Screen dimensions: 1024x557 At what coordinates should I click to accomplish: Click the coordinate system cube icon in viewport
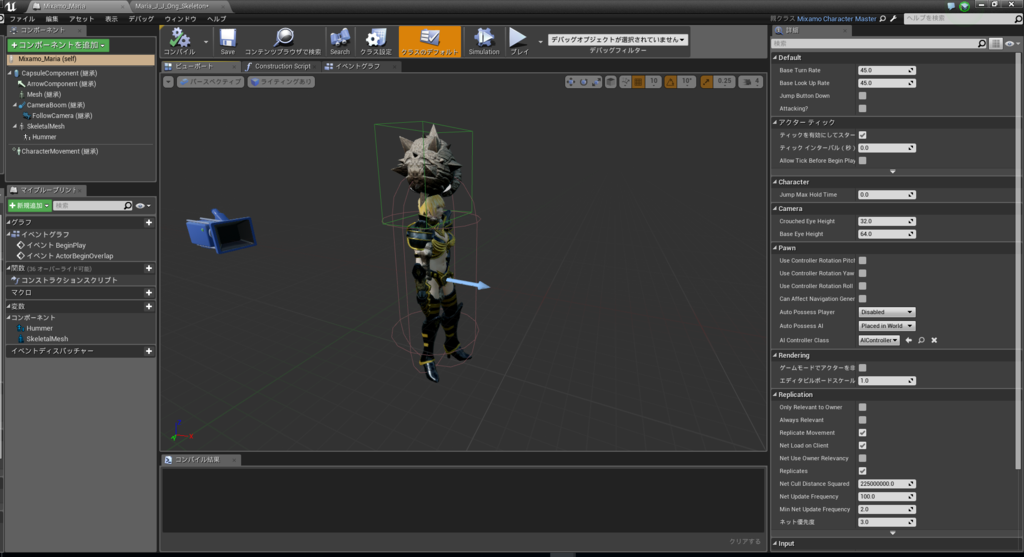[x=611, y=82]
